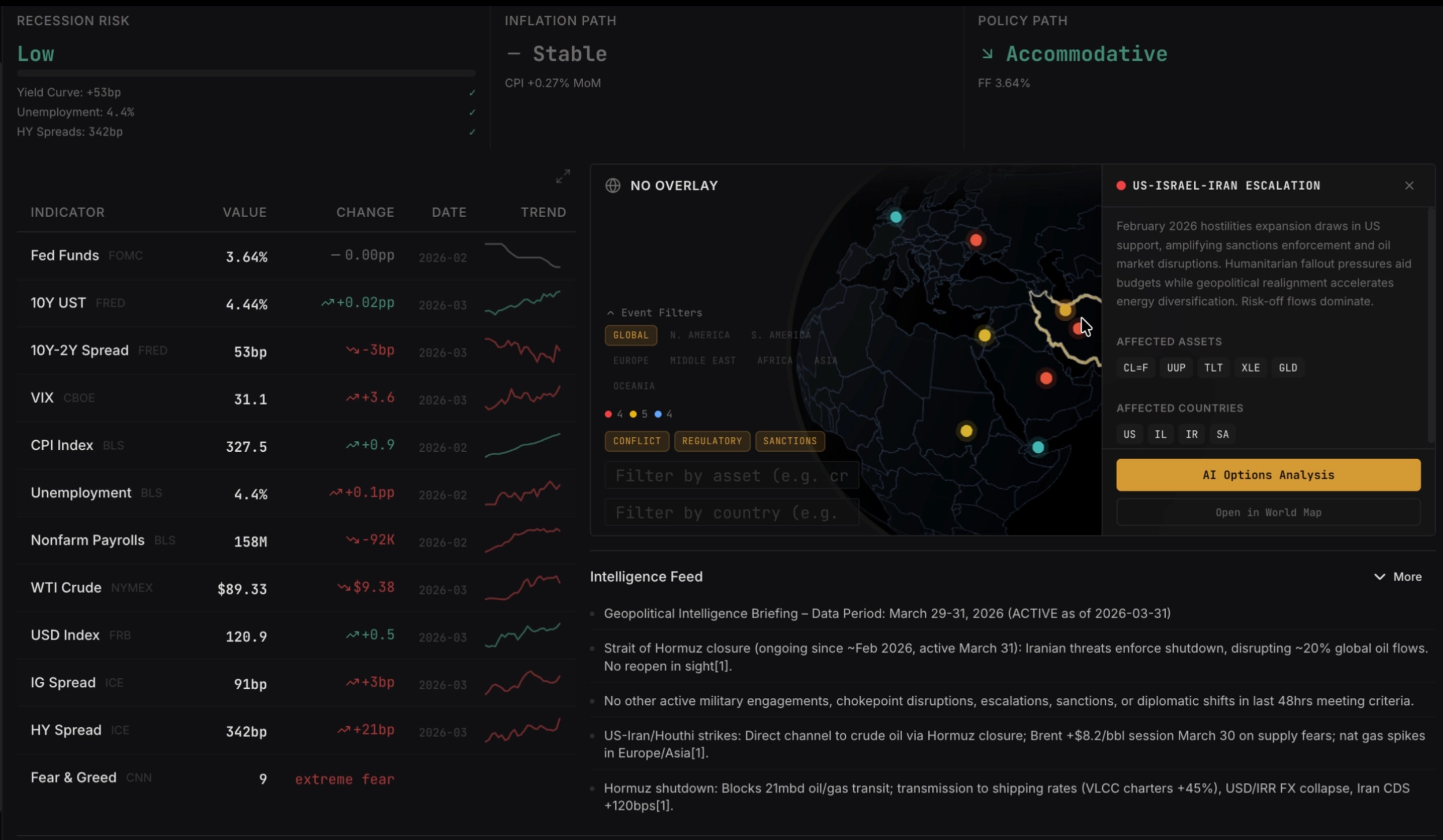The width and height of the screenshot is (1443, 840).
Task: Select the MIDDLE EAST region filter
Action: click(x=702, y=360)
